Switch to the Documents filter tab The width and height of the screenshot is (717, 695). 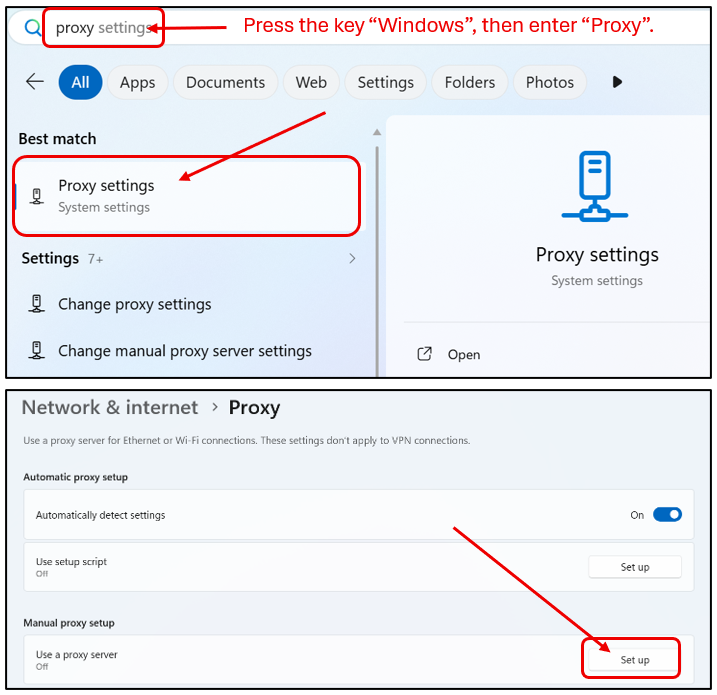[x=225, y=82]
